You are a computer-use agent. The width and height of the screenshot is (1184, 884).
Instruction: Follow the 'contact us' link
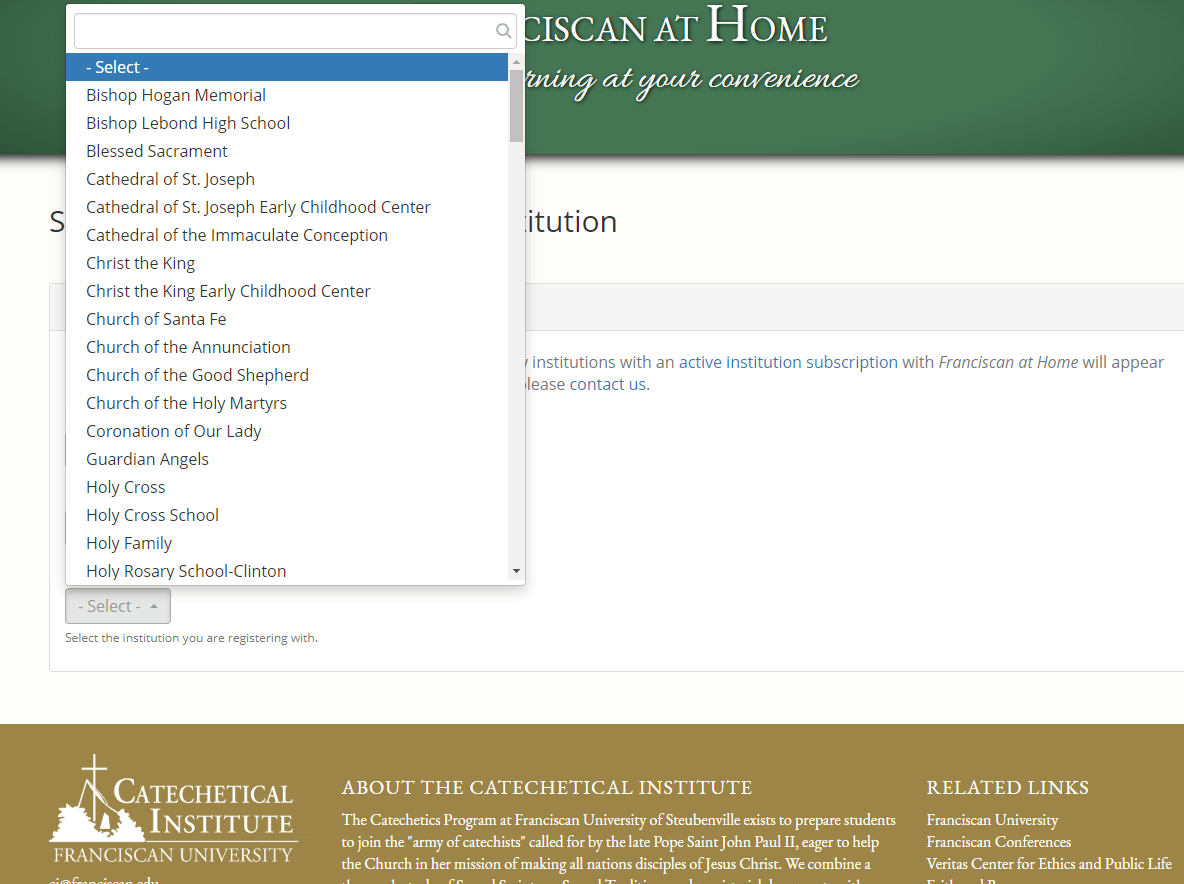pos(607,384)
